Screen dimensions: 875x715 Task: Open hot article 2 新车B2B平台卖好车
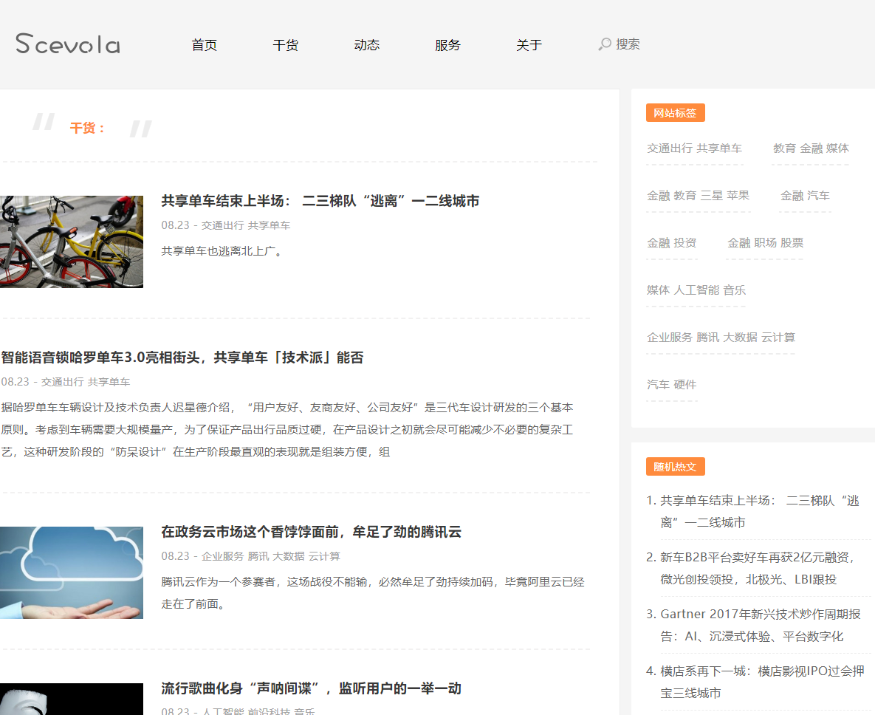click(758, 568)
